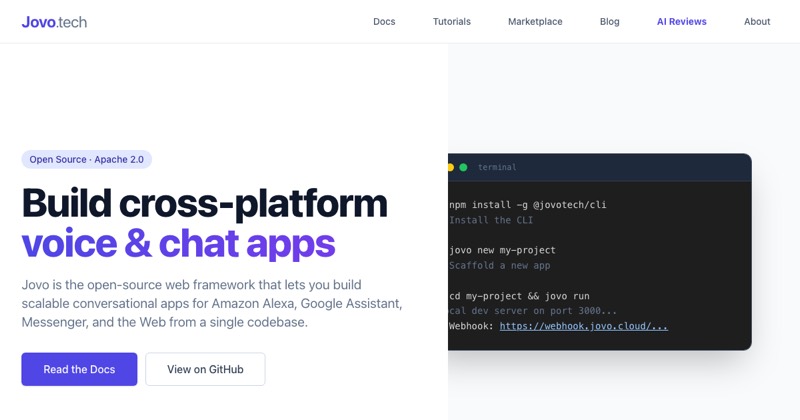Viewport: 800px width, 420px height.
Task: Visit the Blog section
Action: pos(609,21)
